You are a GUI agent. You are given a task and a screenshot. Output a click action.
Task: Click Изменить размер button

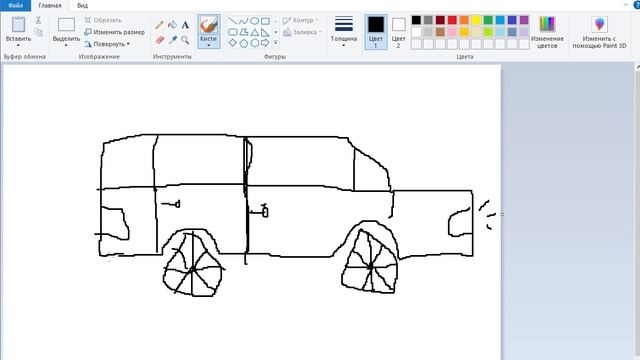pos(114,32)
